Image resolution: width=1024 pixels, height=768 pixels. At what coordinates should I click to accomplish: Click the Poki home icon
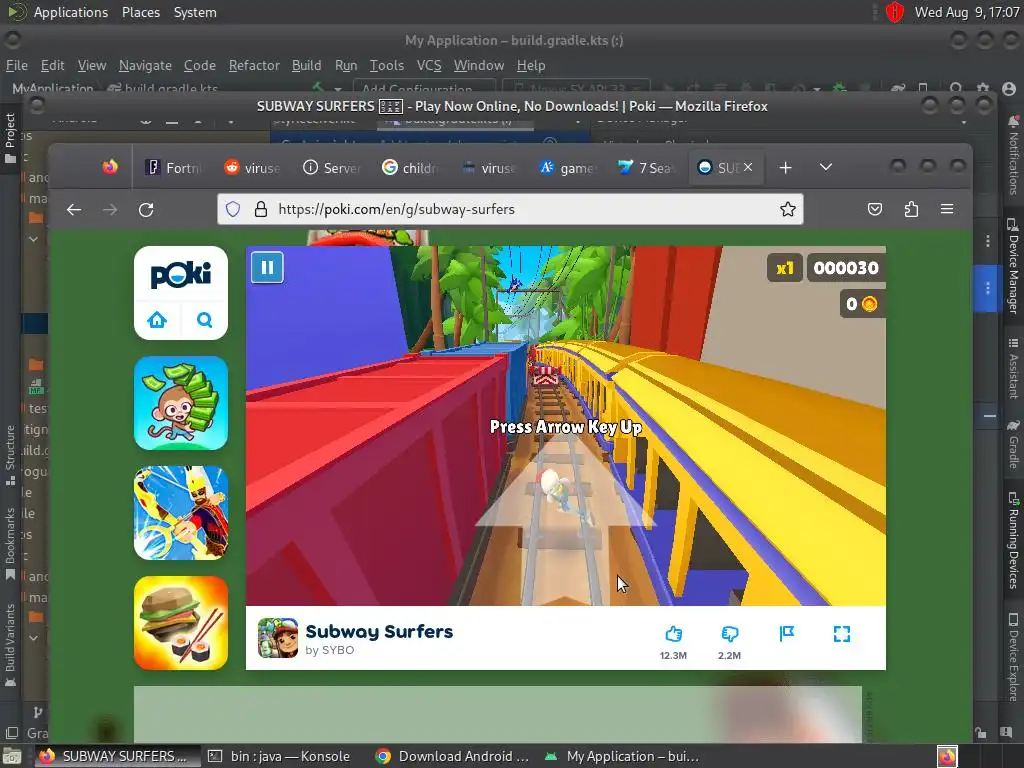tap(157, 320)
